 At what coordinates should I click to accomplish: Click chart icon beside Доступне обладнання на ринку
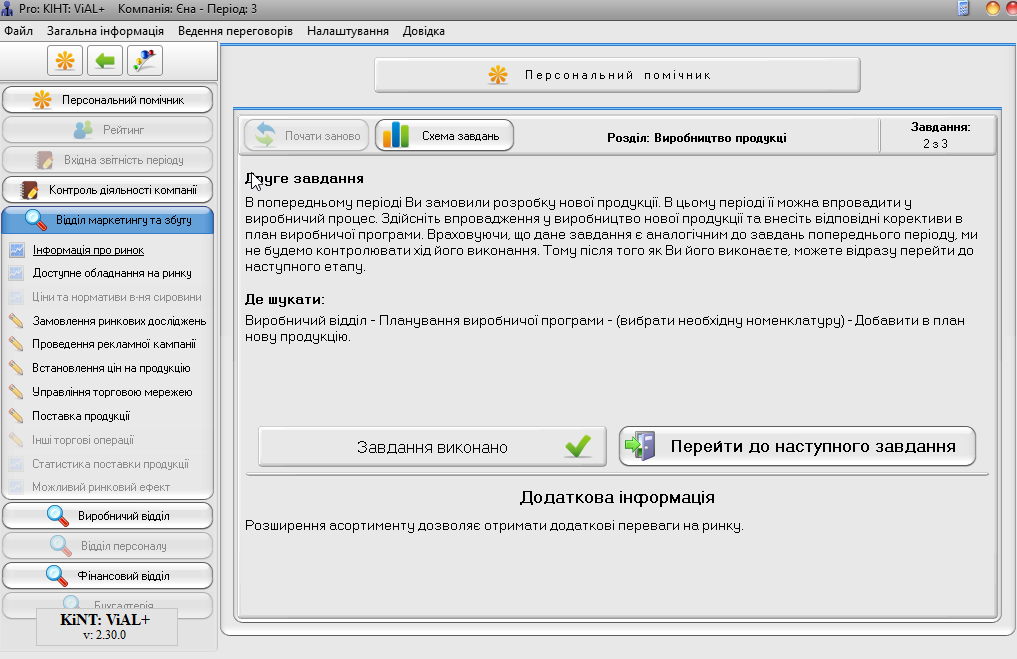click(x=16, y=273)
